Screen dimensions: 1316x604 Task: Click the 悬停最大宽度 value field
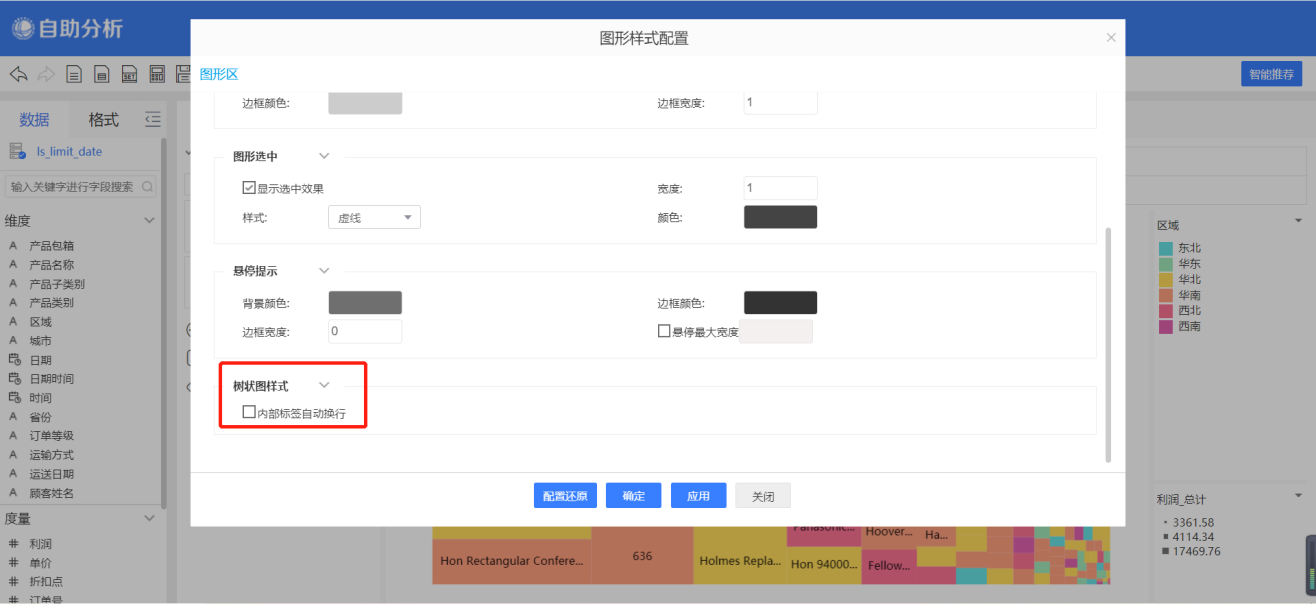click(x=776, y=331)
